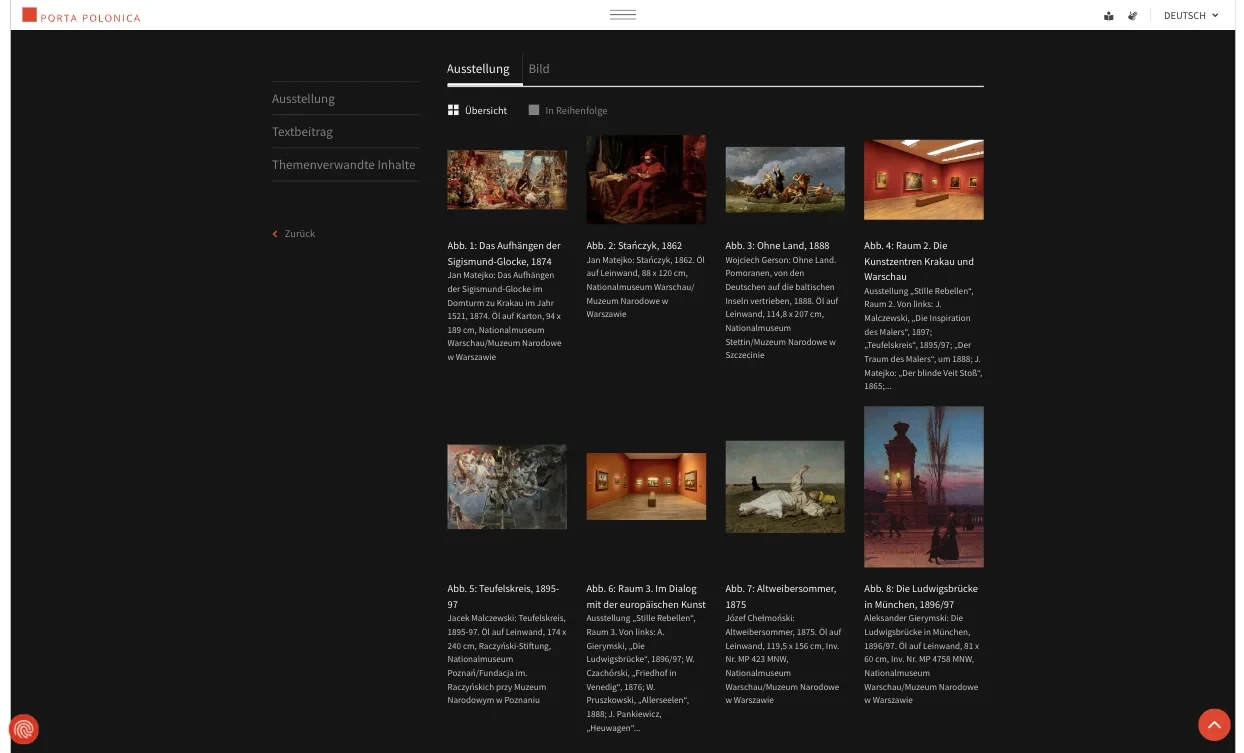
Task: Select Textbeitrag in the sidebar
Action: (x=302, y=131)
